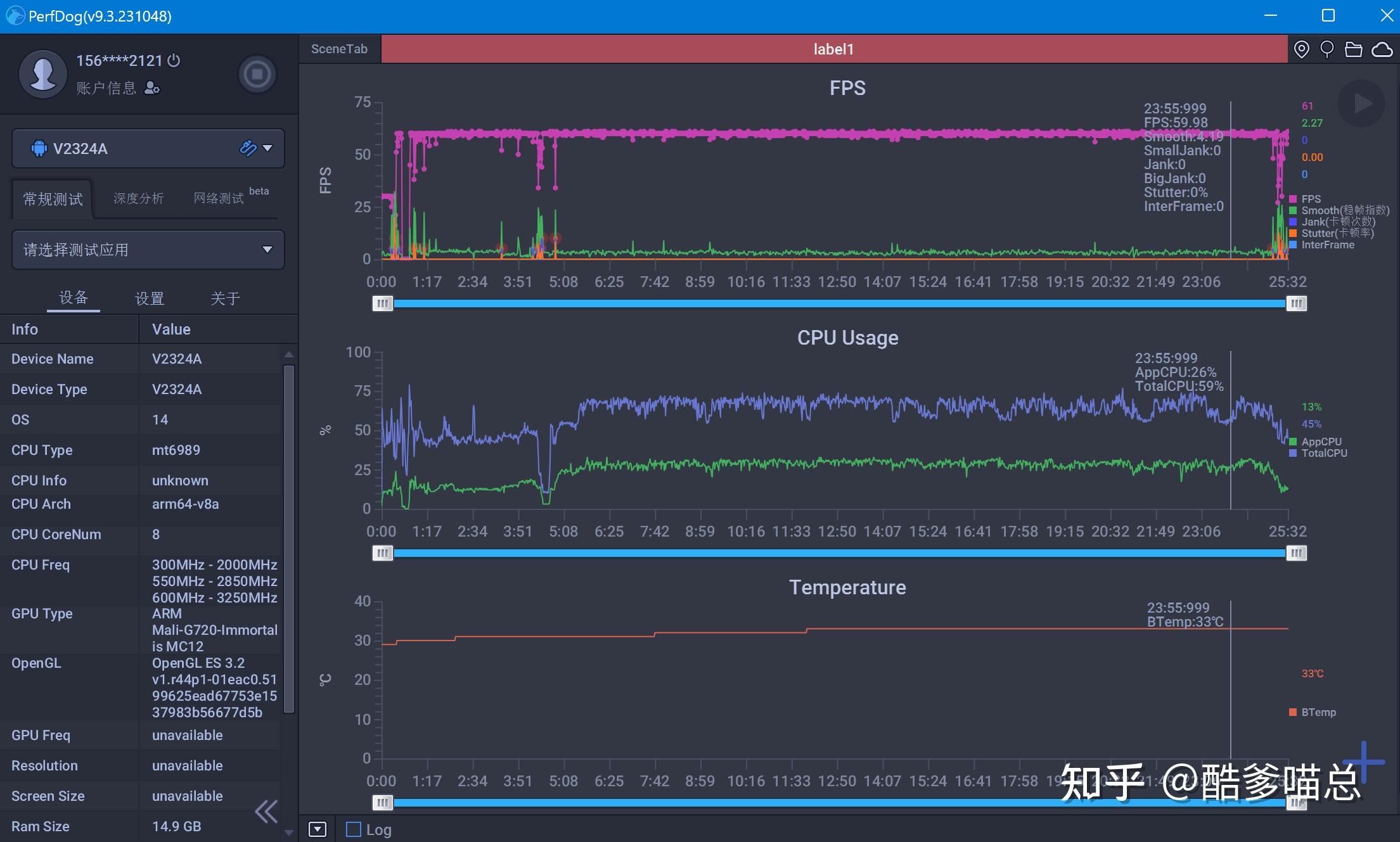Click the outlined pin icon
The height and width of the screenshot is (842, 1400).
(x=1326, y=49)
